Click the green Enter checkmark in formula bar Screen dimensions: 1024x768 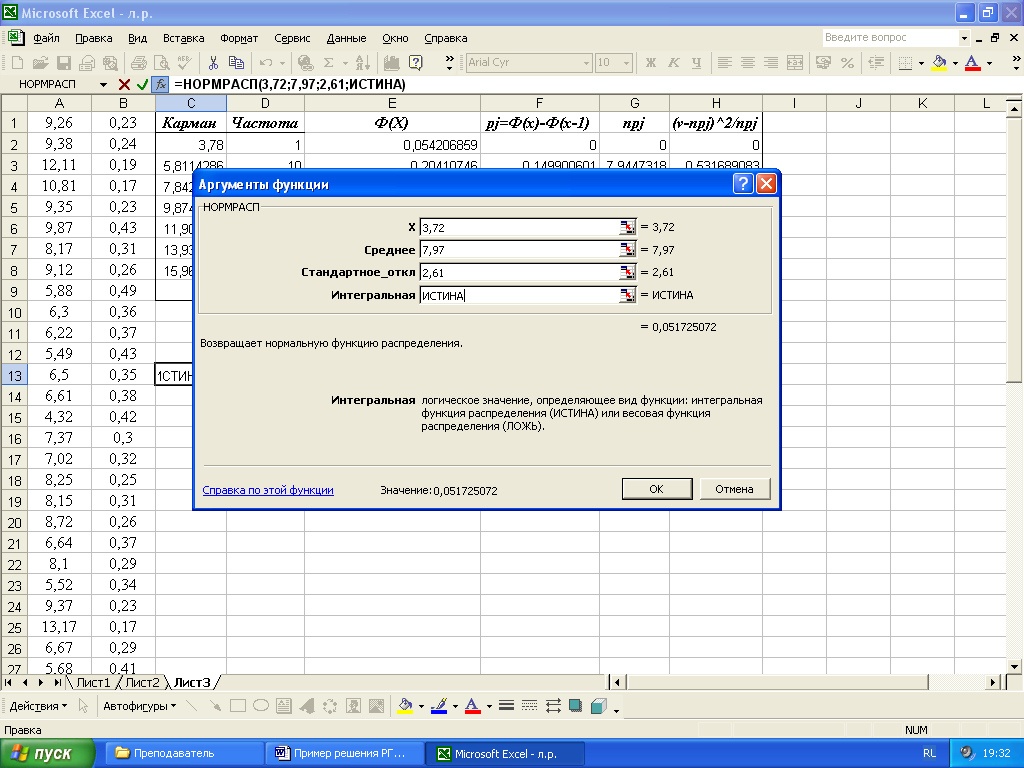(x=142, y=84)
